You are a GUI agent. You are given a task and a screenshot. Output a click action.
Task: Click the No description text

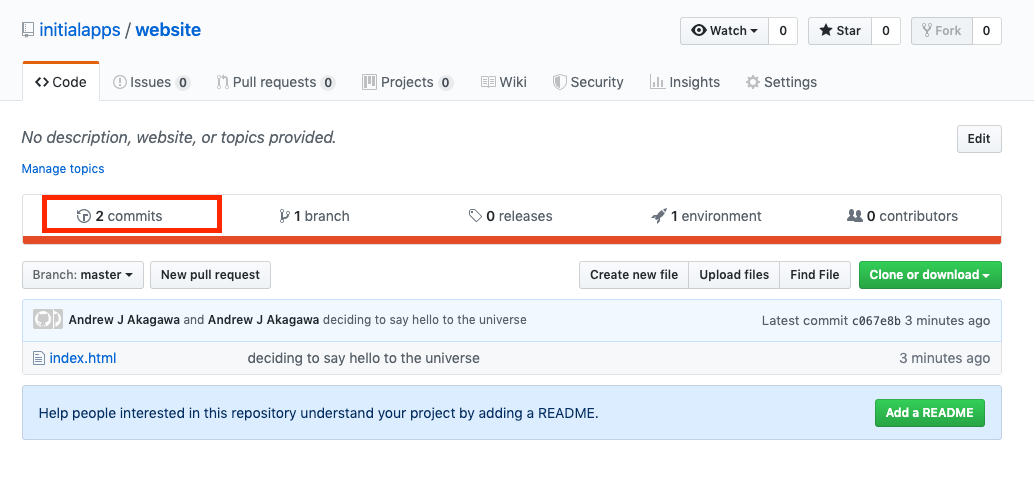pos(179,138)
